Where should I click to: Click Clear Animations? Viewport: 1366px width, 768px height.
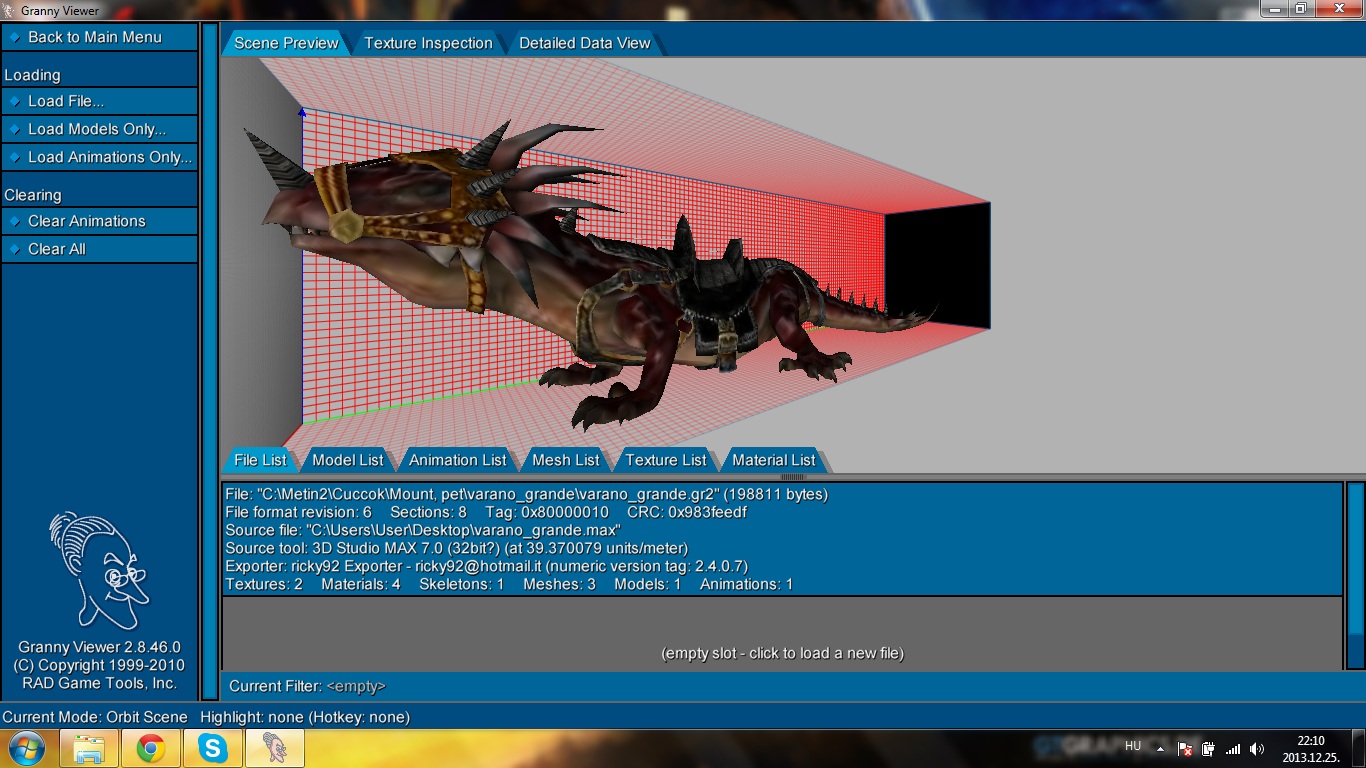(100, 221)
